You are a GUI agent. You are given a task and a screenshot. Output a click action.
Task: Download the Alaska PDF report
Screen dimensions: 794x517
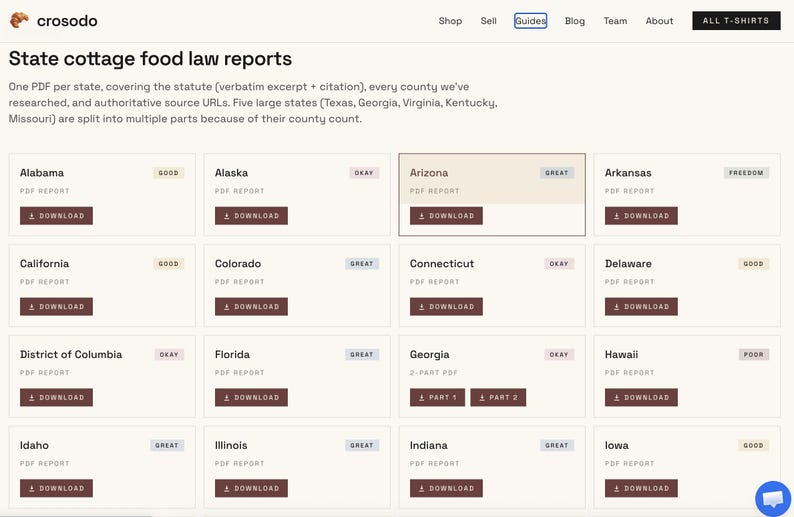pos(251,216)
